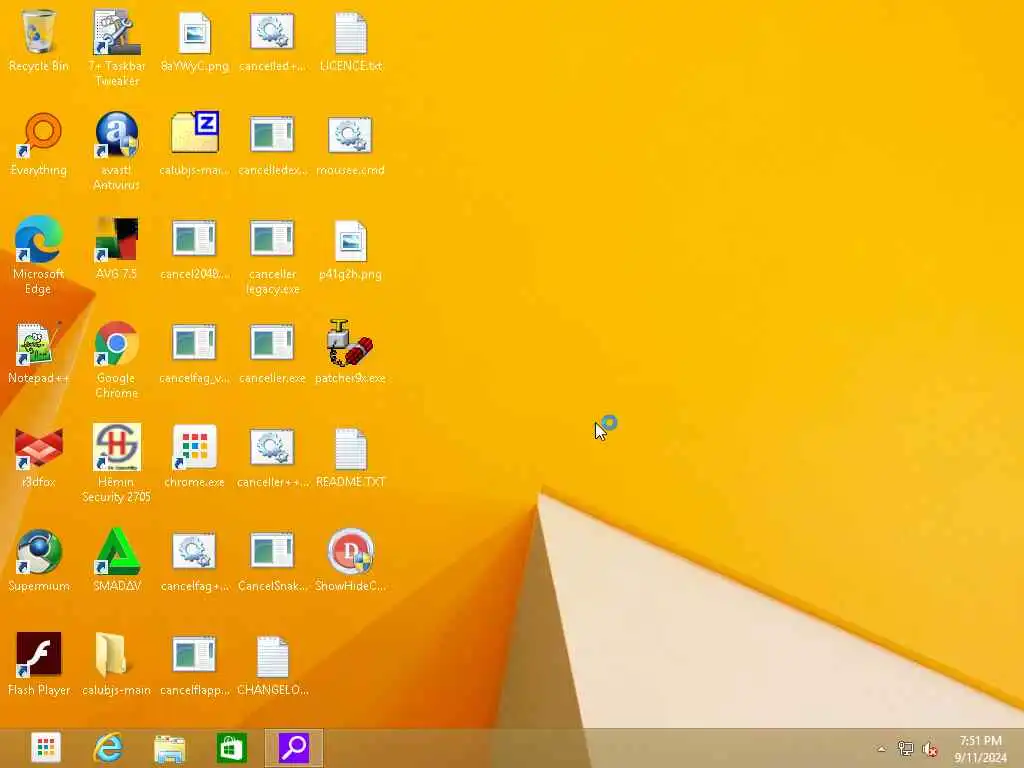Select the calubjs-main zip archive icon
Image resolution: width=1024 pixels, height=768 pixels.
(x=195, y=134)
